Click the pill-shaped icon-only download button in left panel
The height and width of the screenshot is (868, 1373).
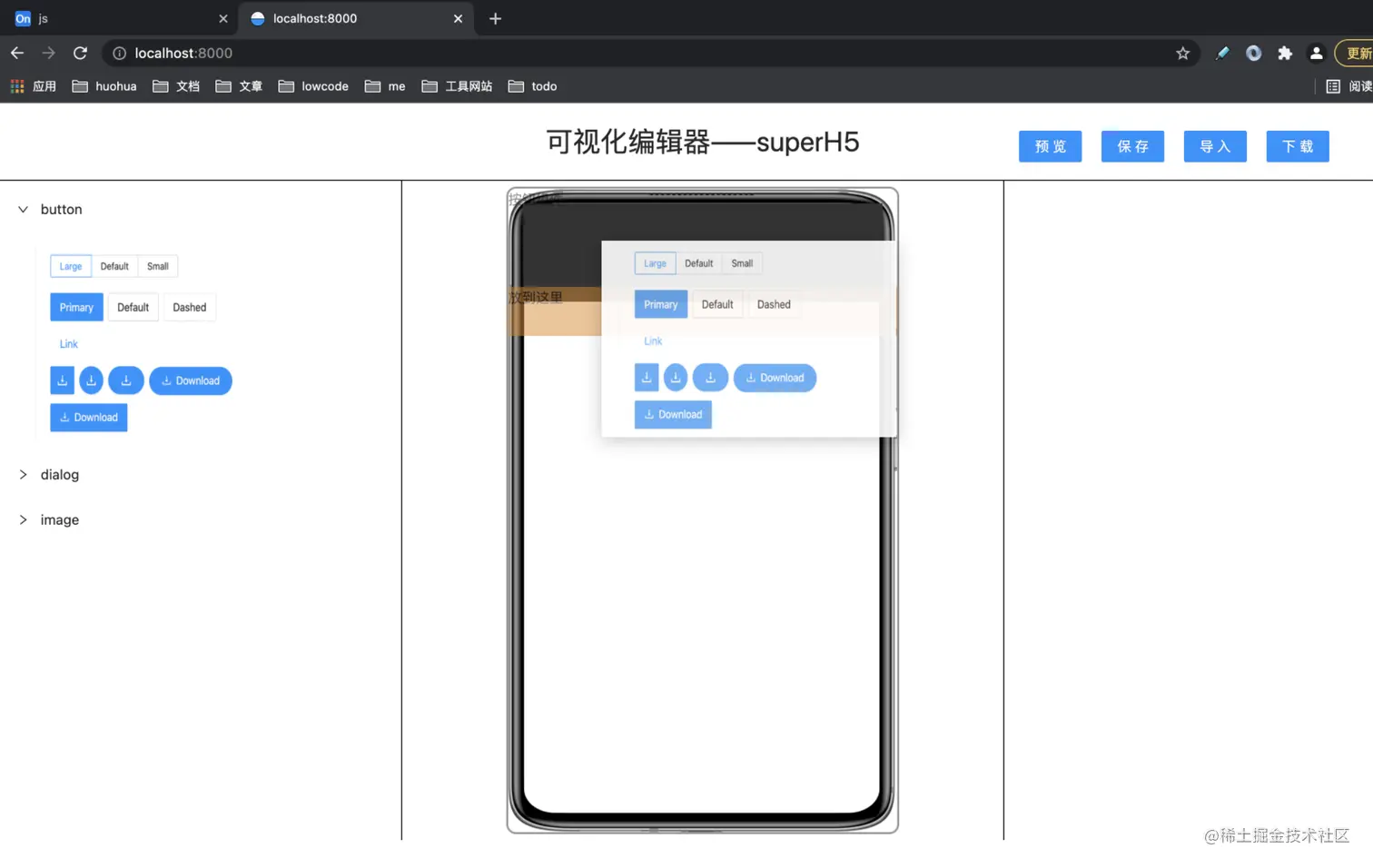126,380
